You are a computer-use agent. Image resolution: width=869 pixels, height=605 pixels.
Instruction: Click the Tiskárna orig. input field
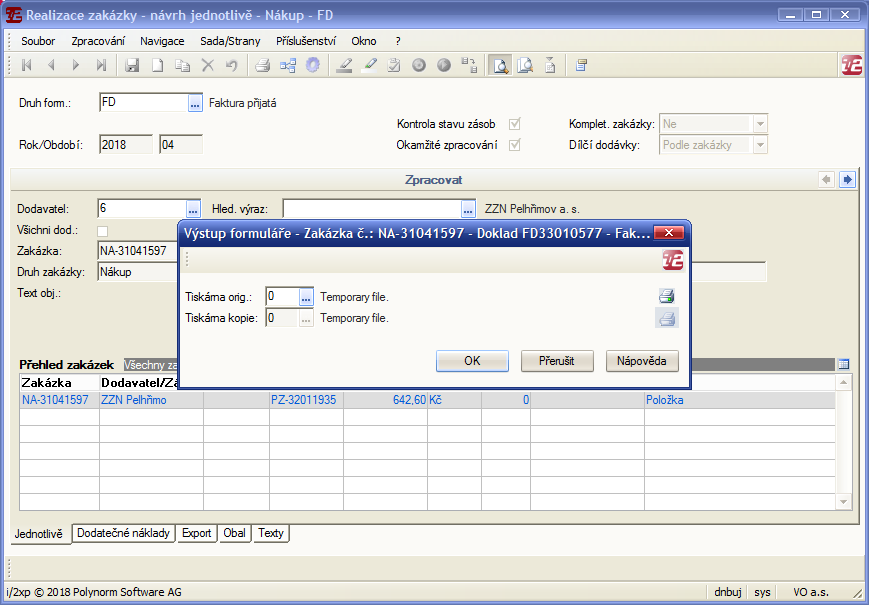pyautogui.click(x=283, y=297)
